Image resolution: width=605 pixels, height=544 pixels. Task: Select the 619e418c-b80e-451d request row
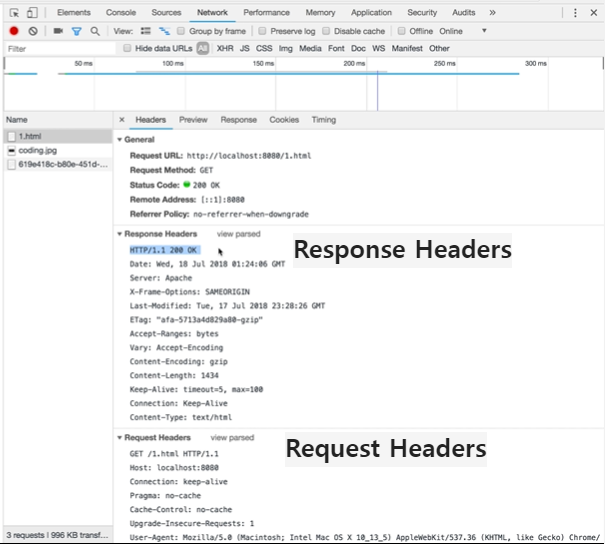(58, 164)
